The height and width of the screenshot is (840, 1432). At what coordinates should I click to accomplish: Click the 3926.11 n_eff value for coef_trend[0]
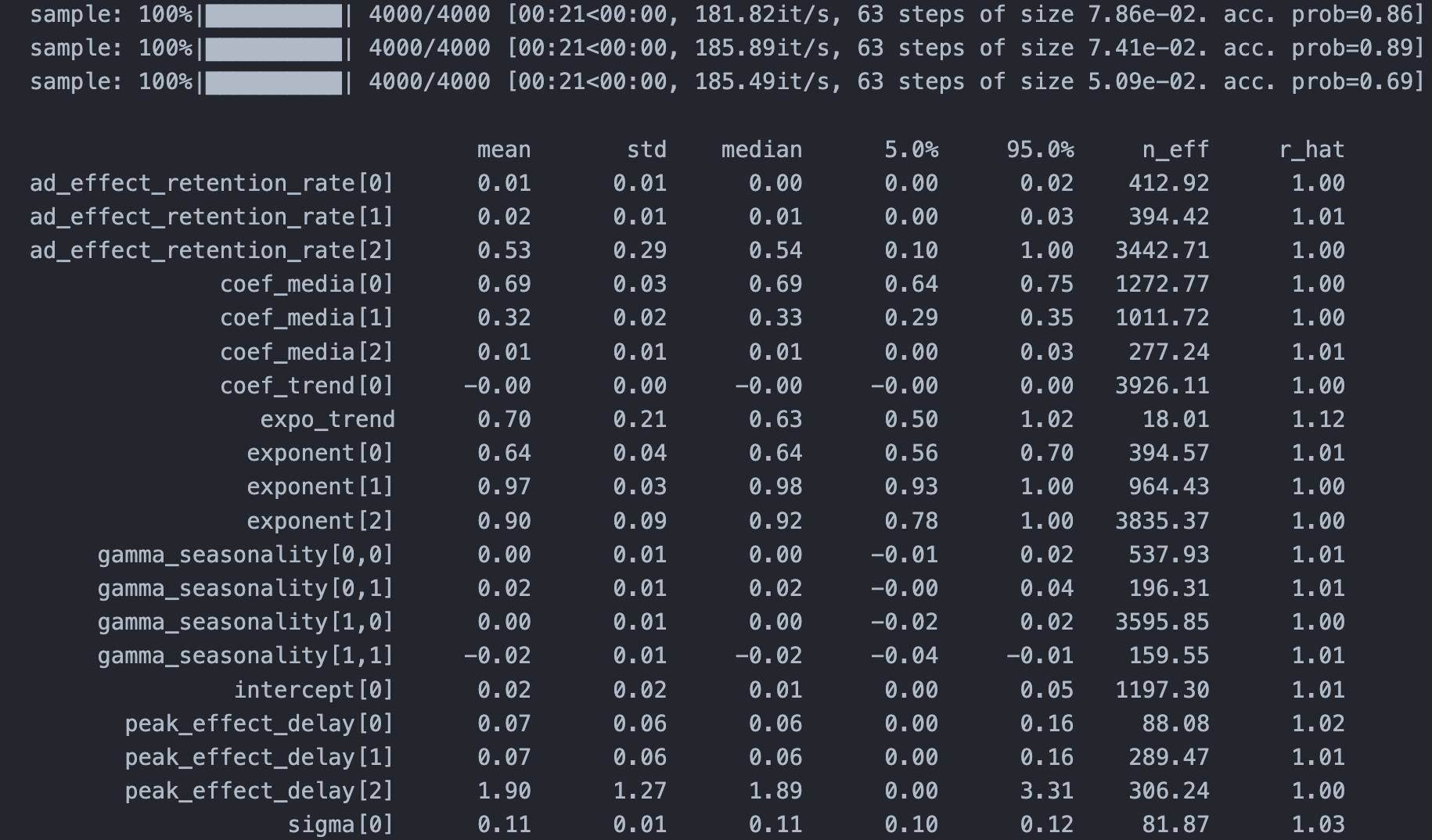pos(1162,386)
